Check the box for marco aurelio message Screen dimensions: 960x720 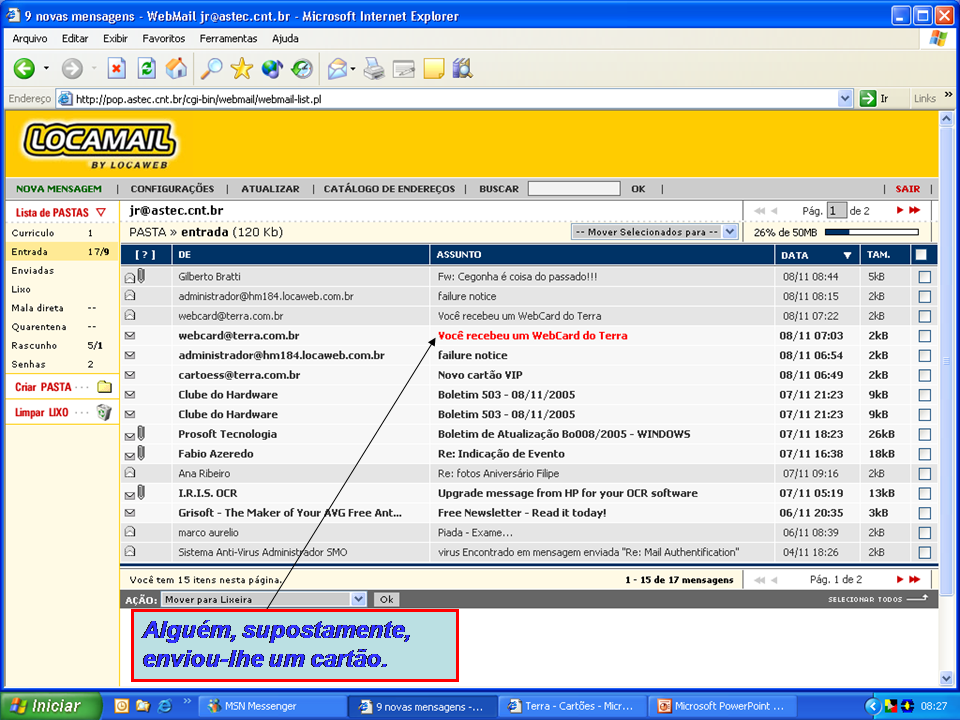(924, 533)
